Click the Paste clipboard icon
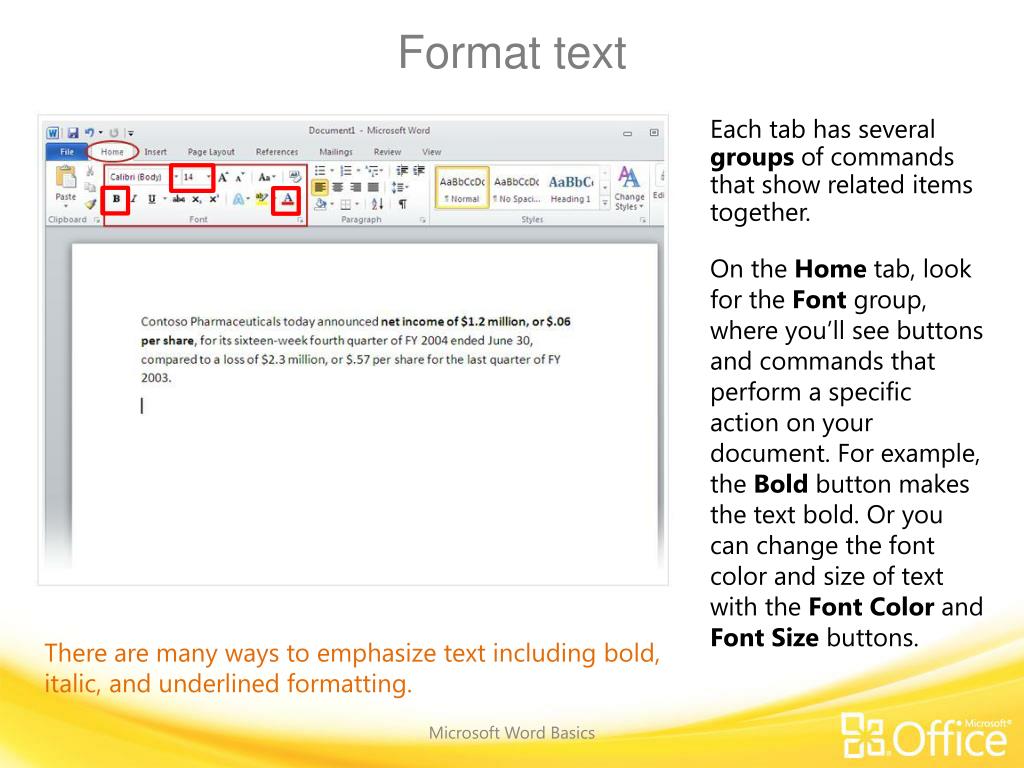This screenshot has height=768, width=1024. 65,177
